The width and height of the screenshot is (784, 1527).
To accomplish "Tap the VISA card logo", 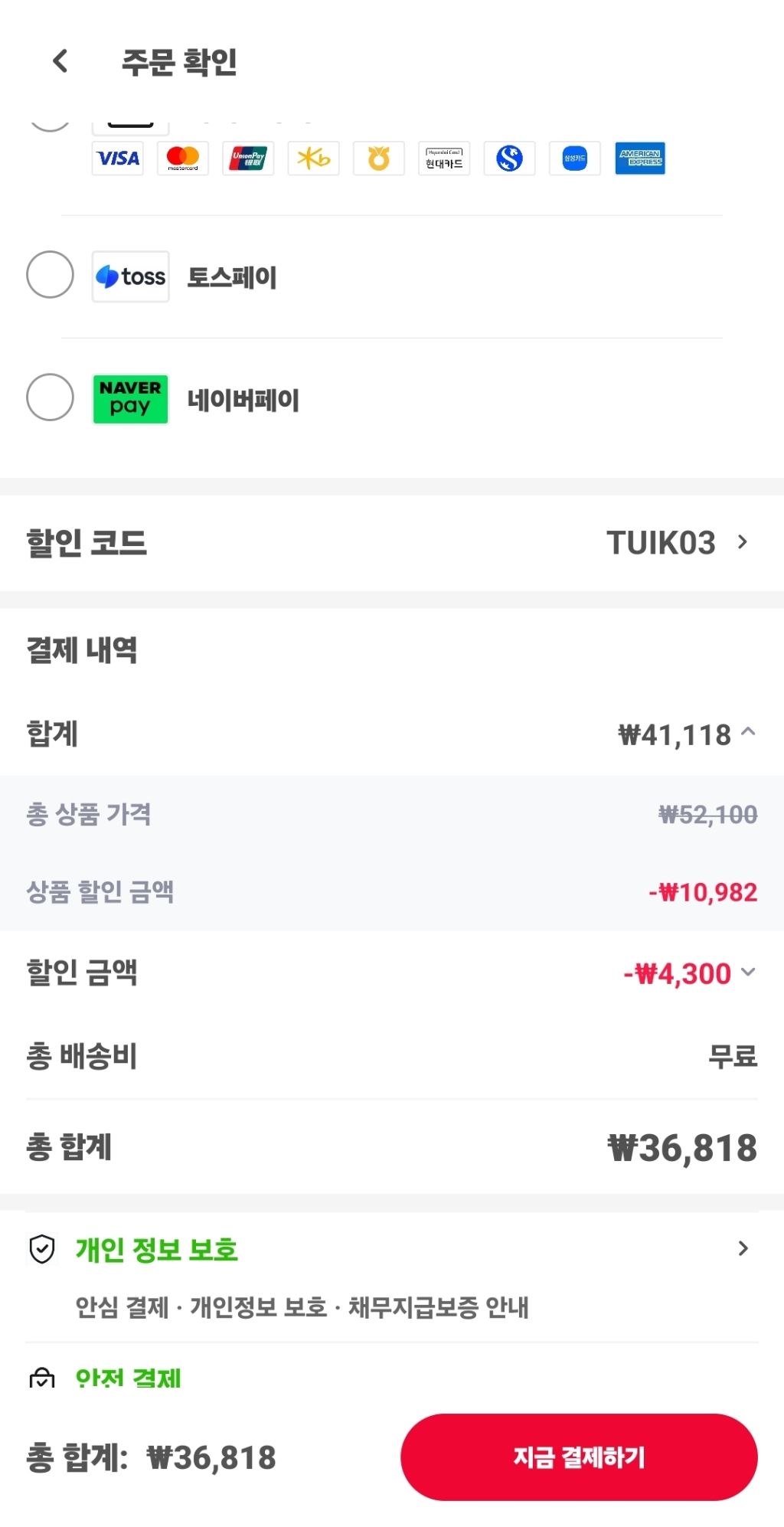I will (x=118, y=159).
